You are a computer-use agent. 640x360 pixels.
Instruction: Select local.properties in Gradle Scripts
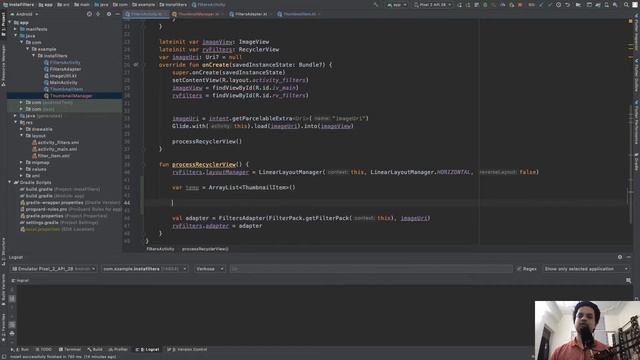pyautogui.click(x=42, y=229)
